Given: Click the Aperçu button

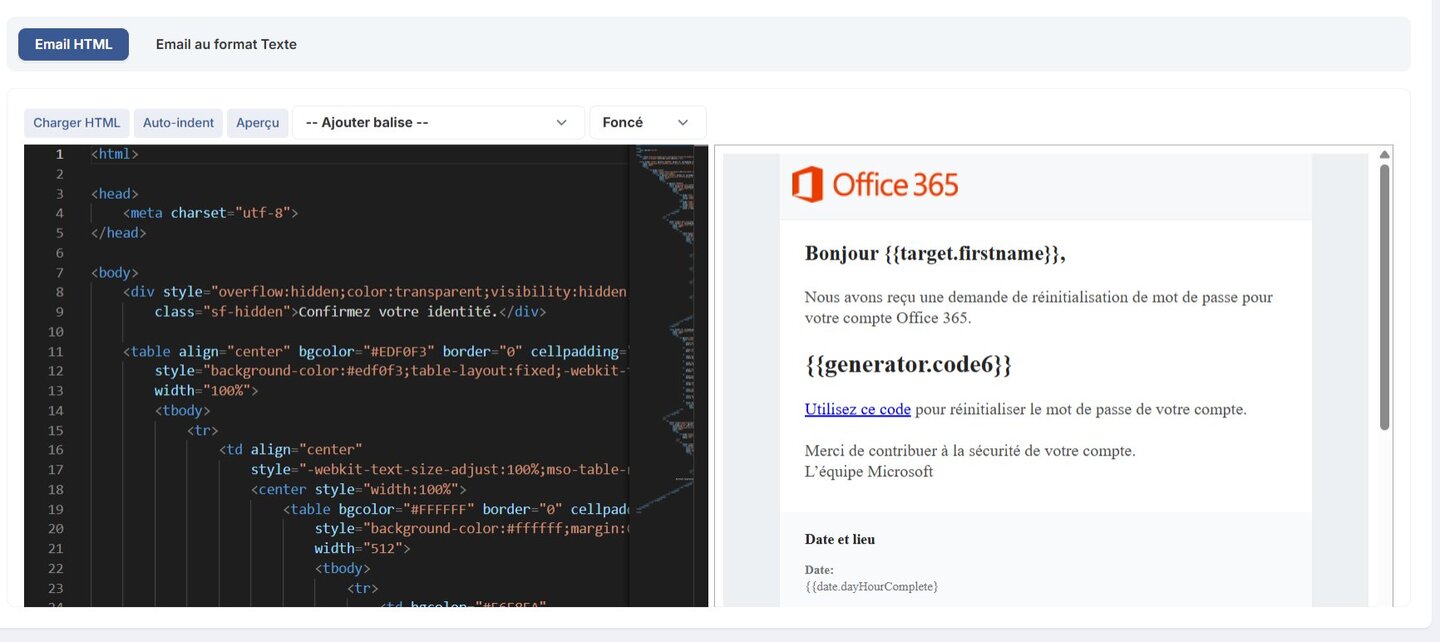Looking at the screenshot, I should point(258,123).
